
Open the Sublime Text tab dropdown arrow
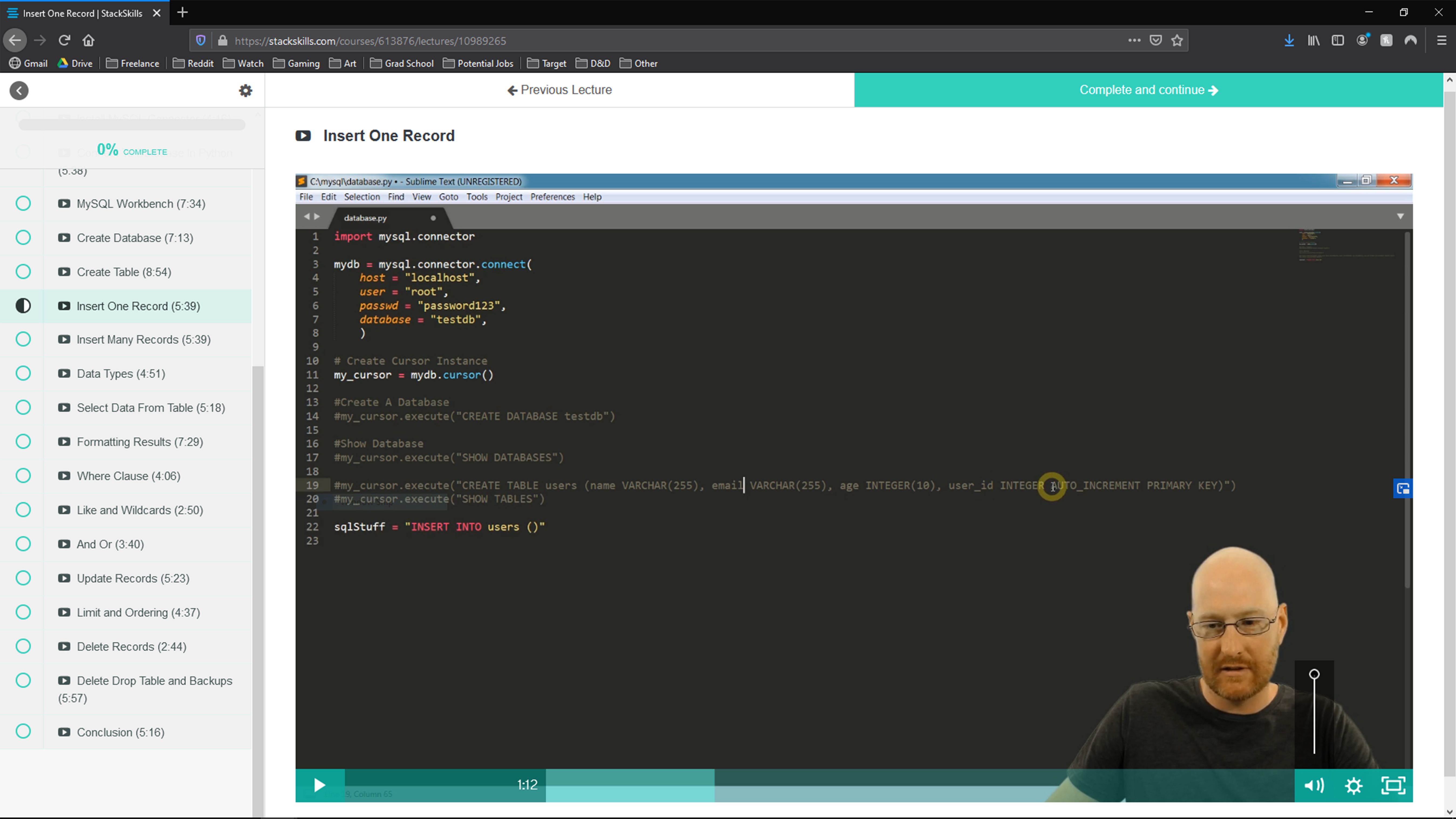(x=1400, y=216)
